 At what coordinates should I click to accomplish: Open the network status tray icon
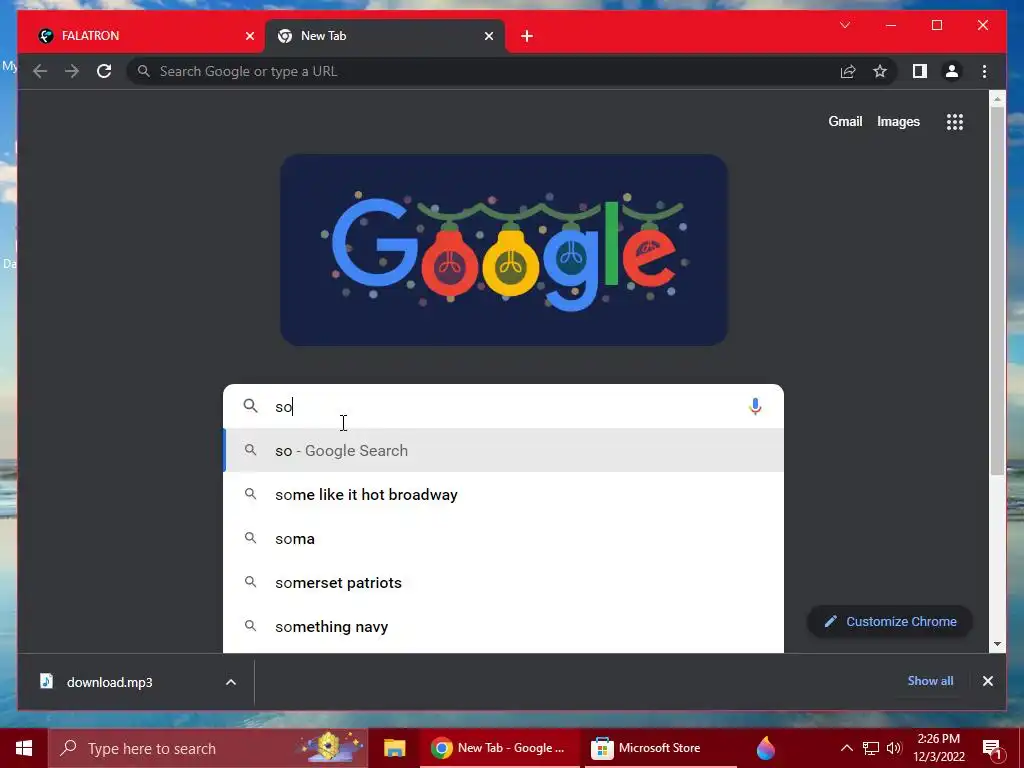point(871,748)
